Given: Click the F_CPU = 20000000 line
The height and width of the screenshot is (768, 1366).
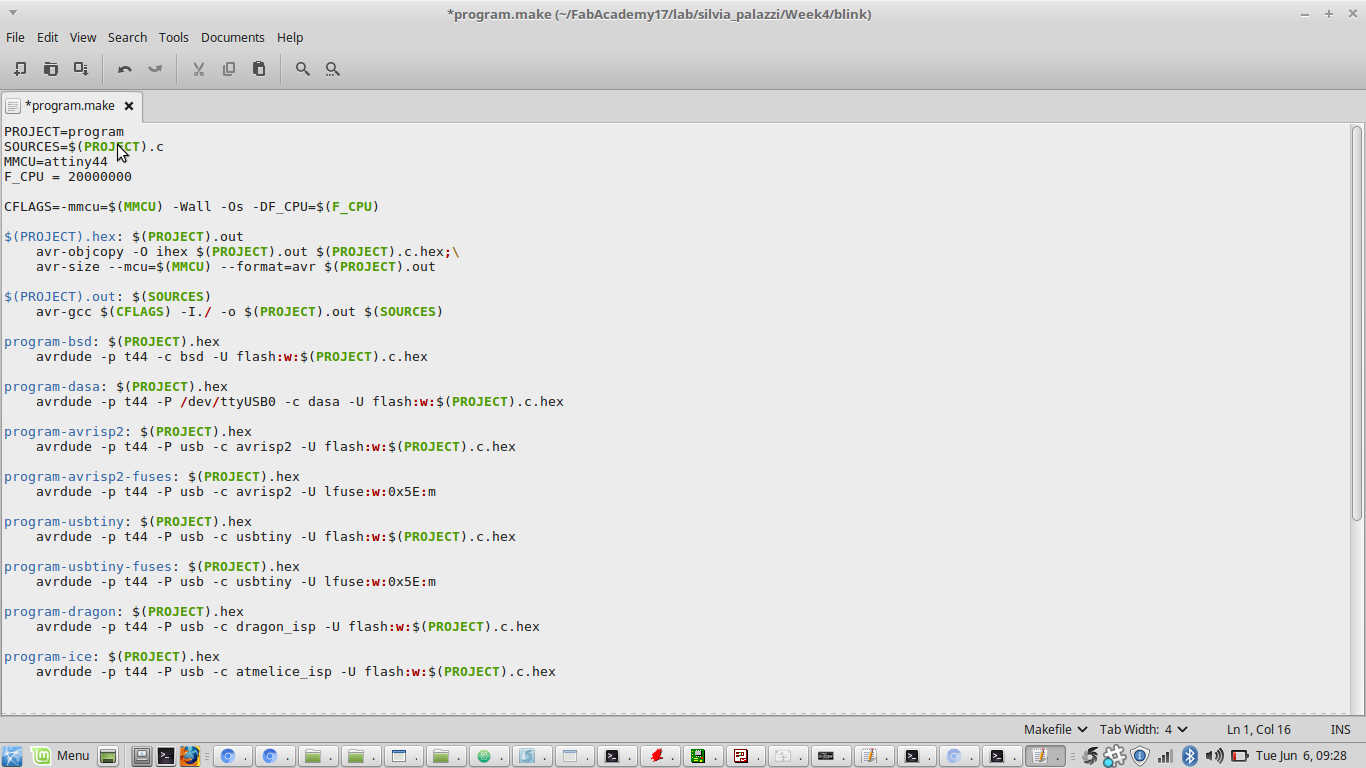Looking at the screenshot, I should (68, 176).
